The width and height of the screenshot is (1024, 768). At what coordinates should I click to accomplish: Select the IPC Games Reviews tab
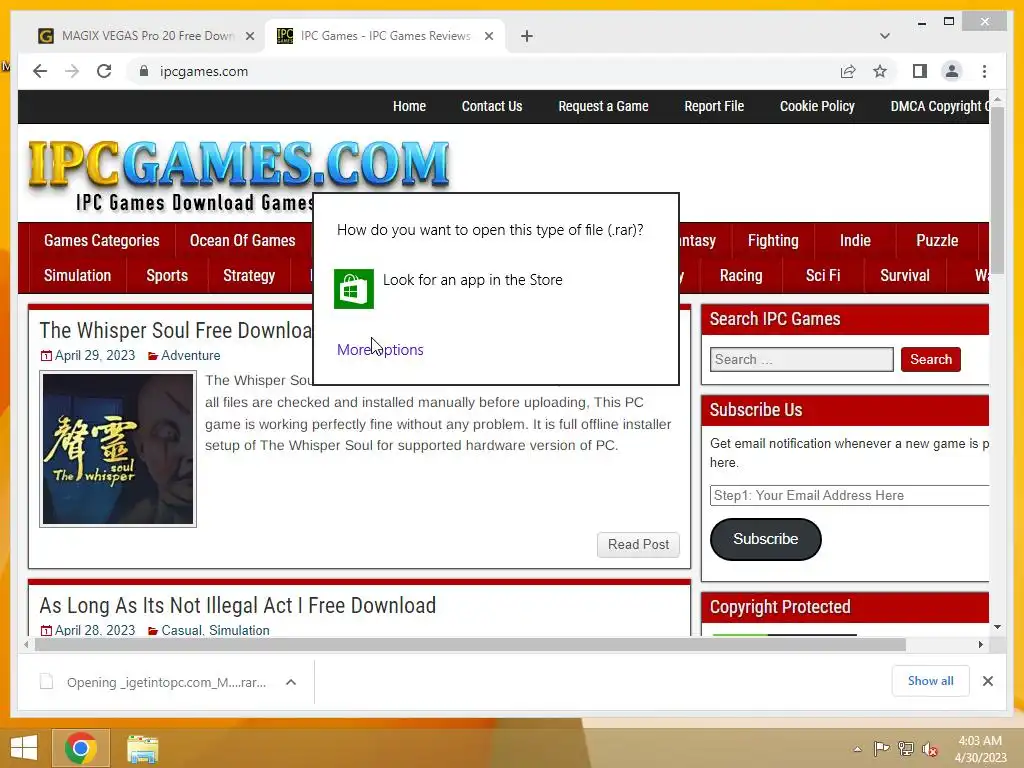pyautogui.click(x=385, y=36)
